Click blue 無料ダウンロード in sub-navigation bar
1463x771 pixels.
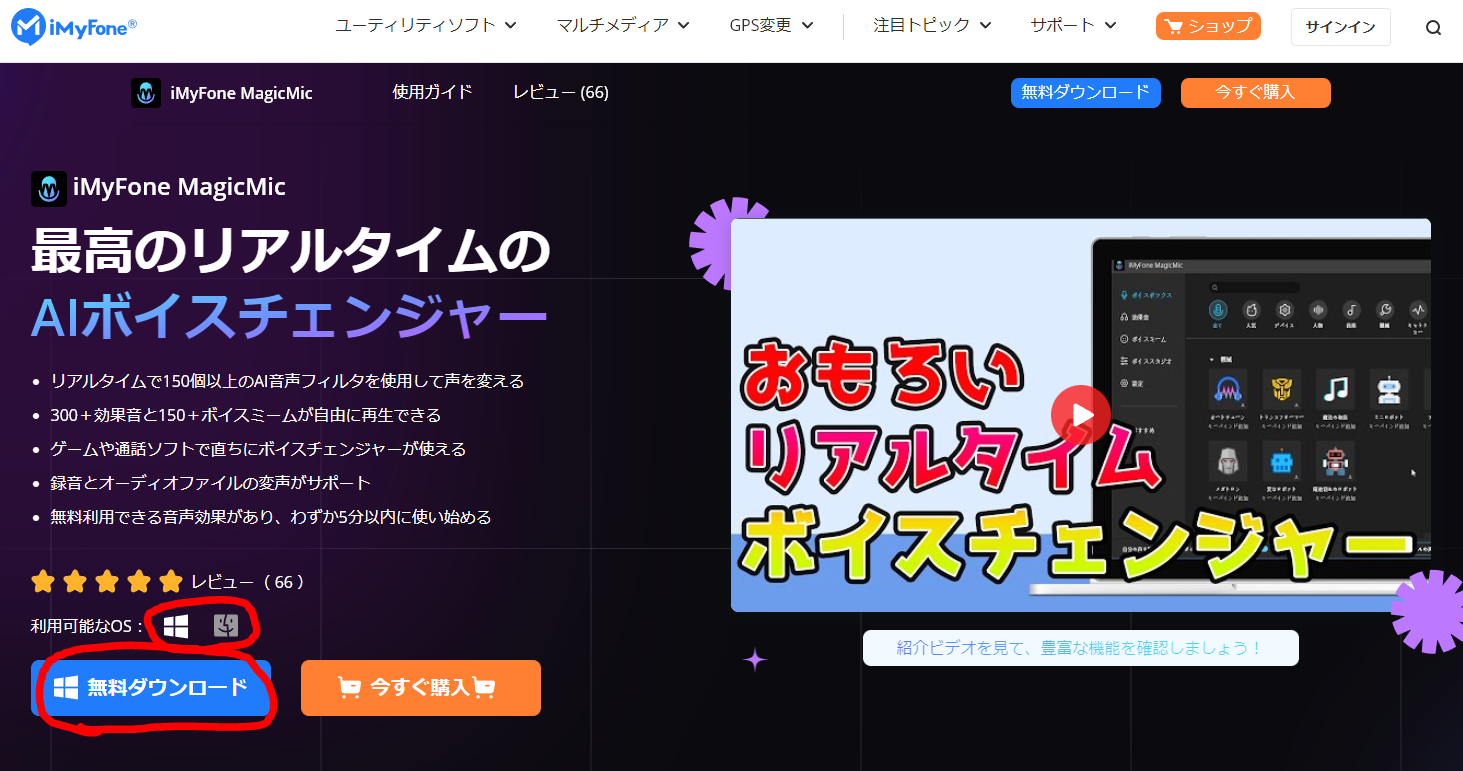(1086, 92)
